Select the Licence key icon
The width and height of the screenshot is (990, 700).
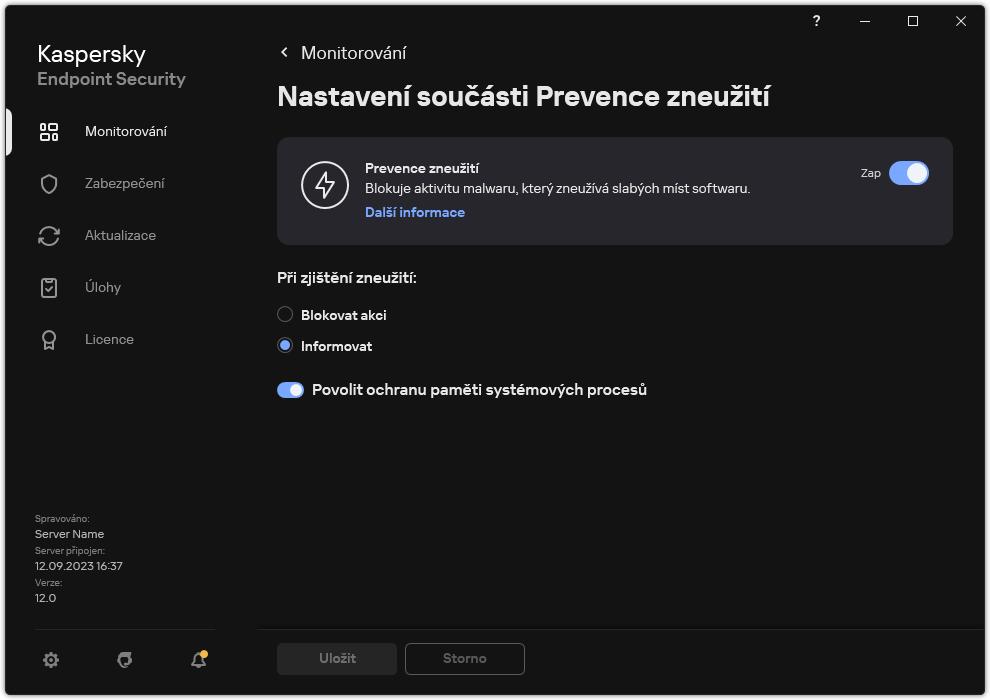click(x=48, y=339)
